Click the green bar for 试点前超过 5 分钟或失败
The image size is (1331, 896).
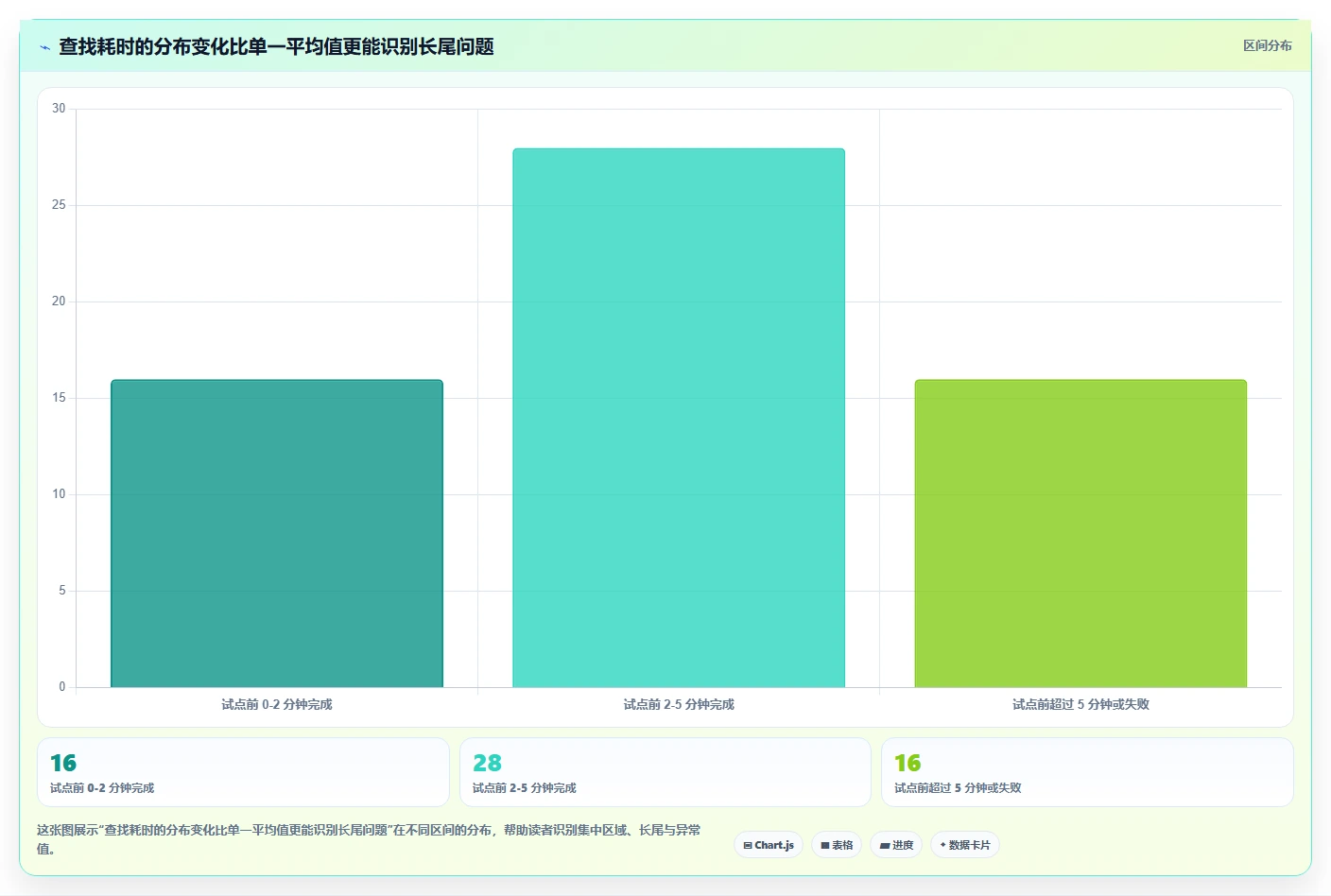(1080, 533)
